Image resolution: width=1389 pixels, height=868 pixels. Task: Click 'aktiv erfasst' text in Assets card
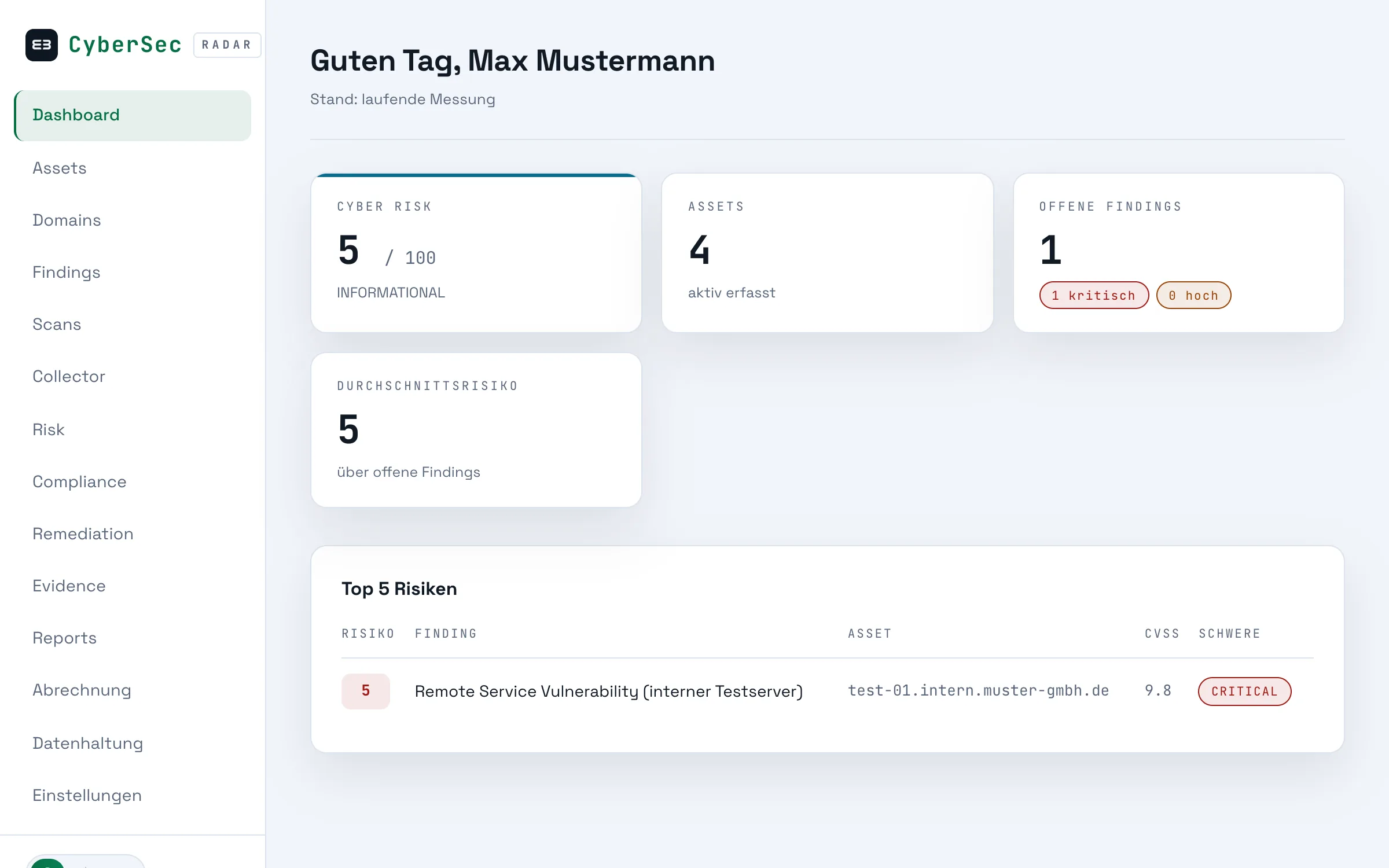click(x=732, y=293)
